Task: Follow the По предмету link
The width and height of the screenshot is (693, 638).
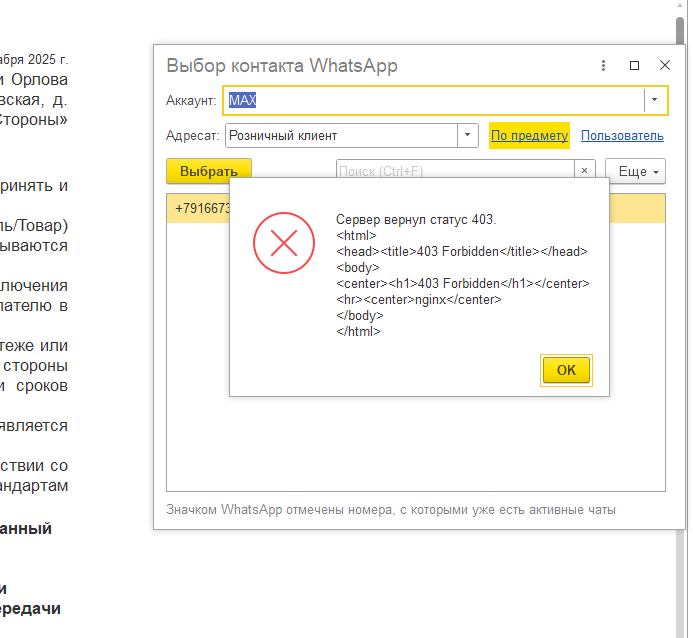Action: 529,136
